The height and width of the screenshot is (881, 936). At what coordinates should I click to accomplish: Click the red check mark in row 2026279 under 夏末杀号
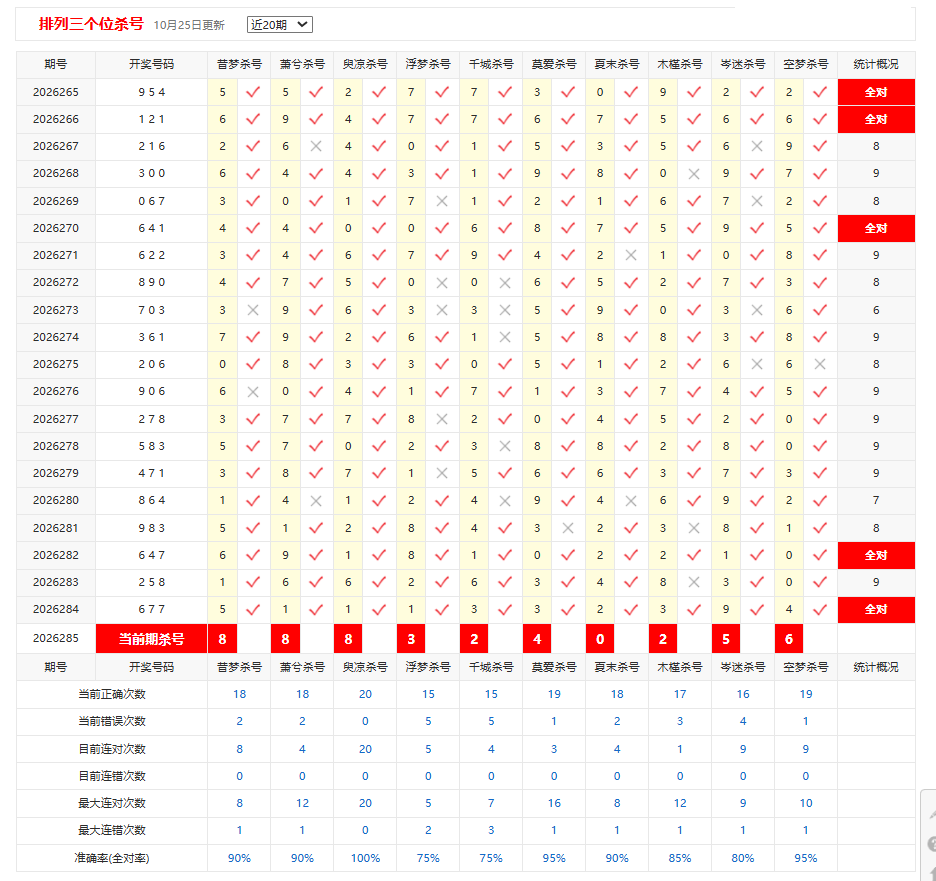pos(630,473)
